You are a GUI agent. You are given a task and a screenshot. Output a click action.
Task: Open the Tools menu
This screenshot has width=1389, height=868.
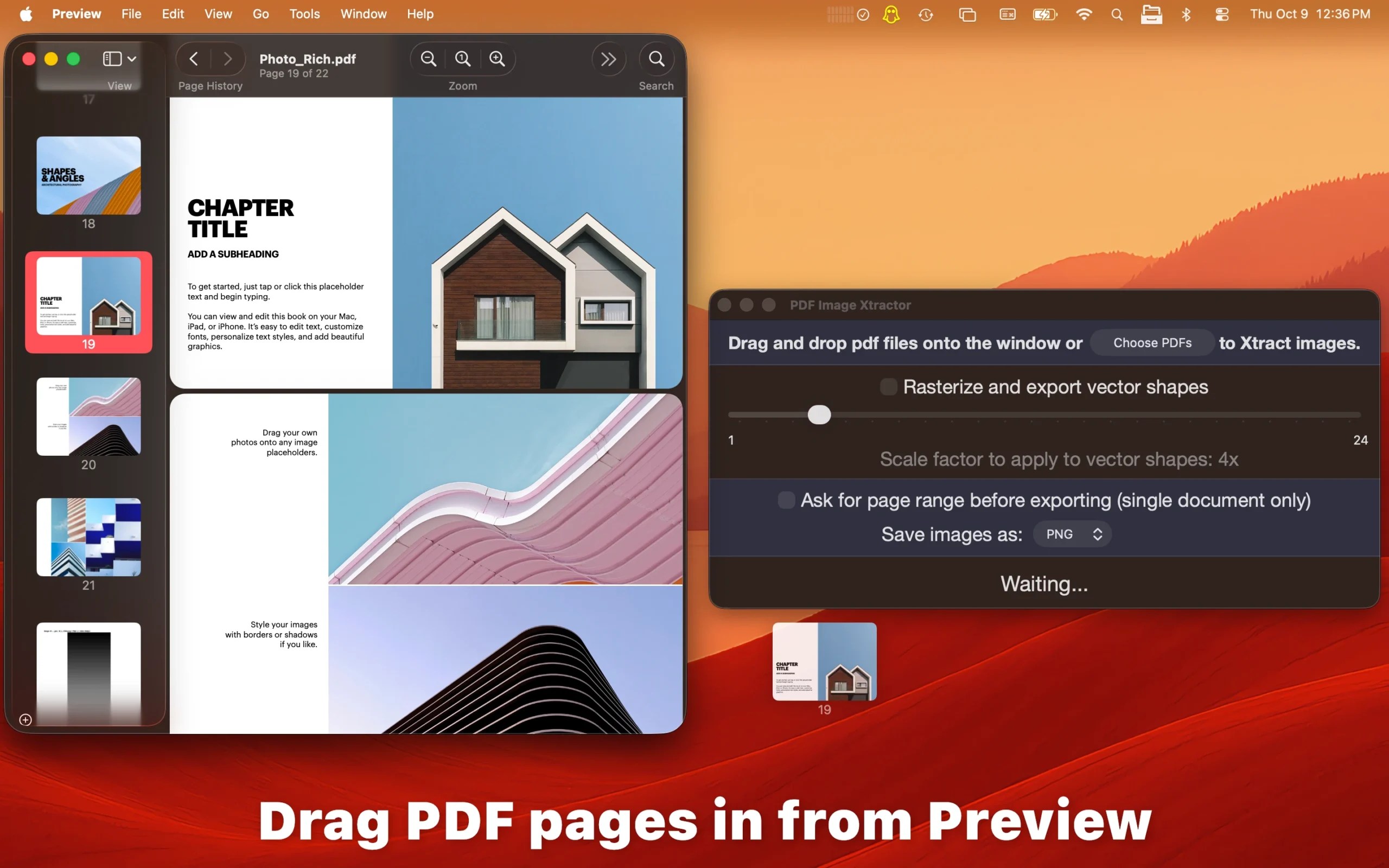(304, 14)
